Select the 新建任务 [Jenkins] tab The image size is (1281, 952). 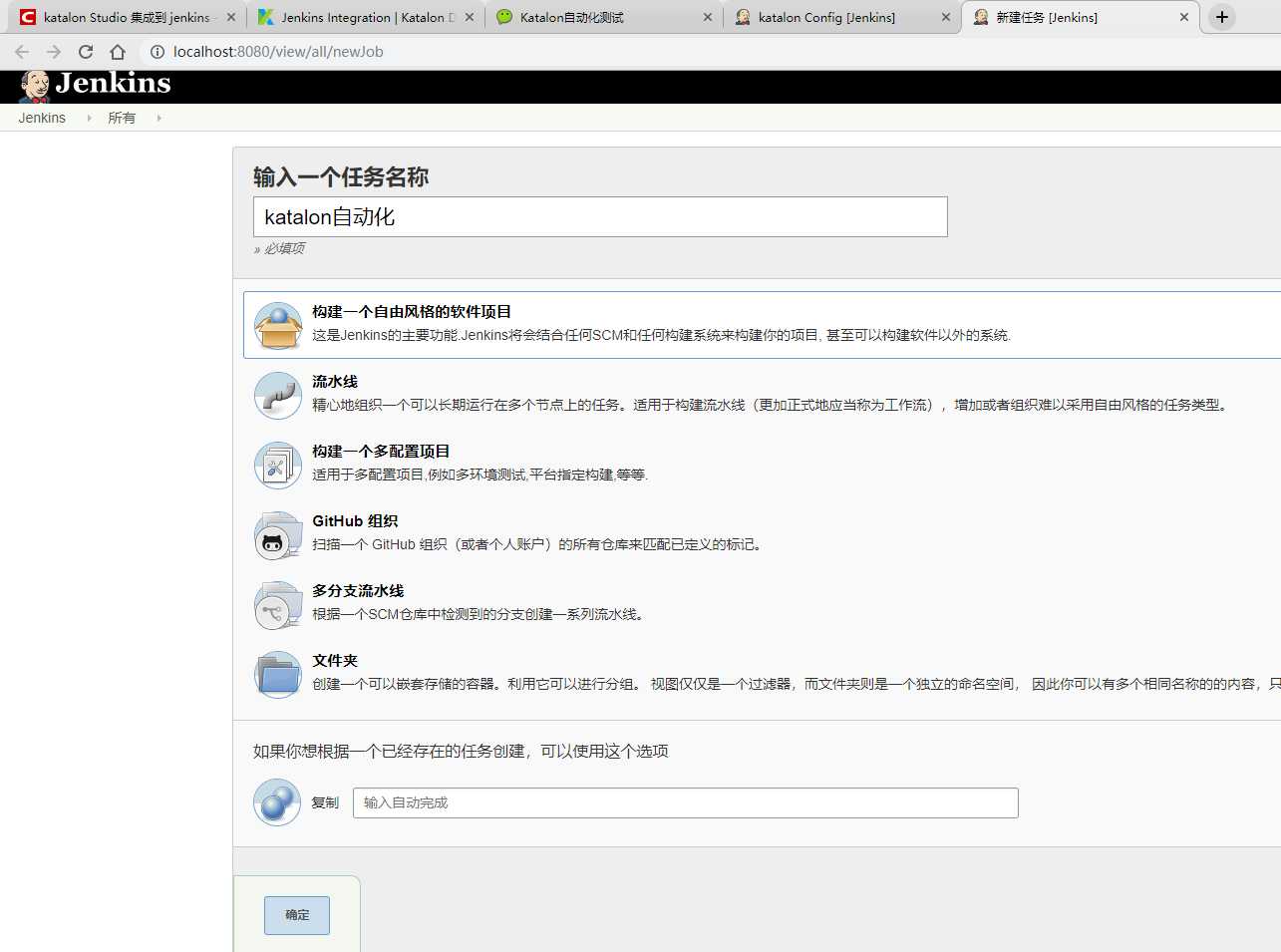[x=1080, y=17]
